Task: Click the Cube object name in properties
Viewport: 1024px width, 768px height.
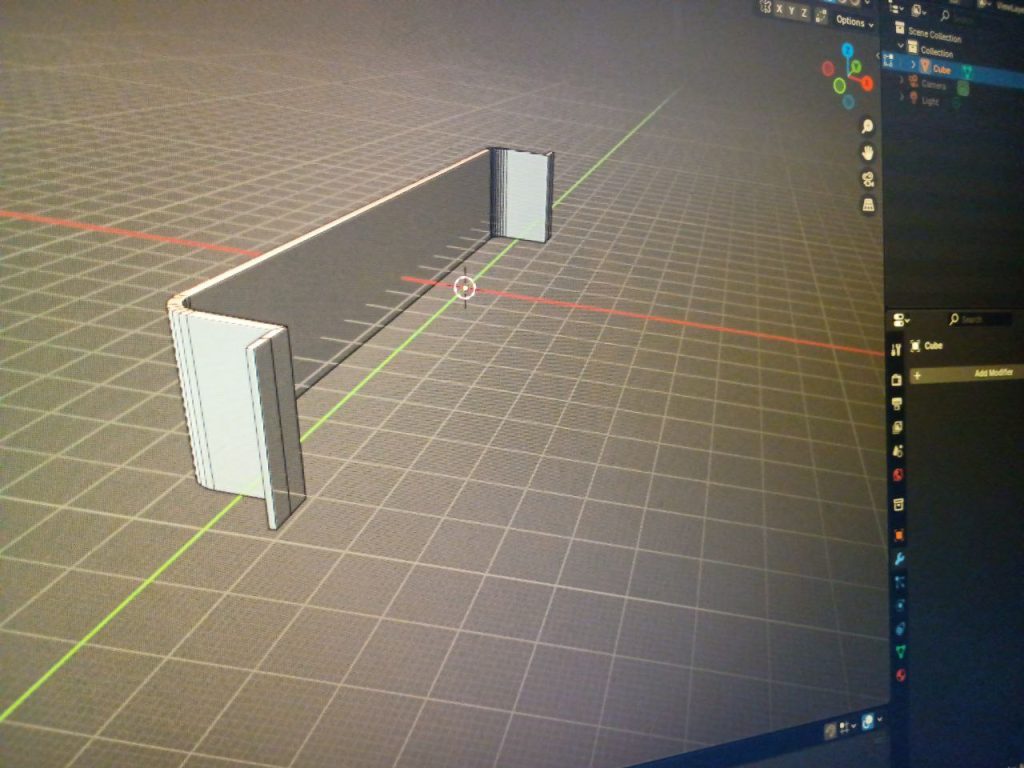Action: click(933, 345)
